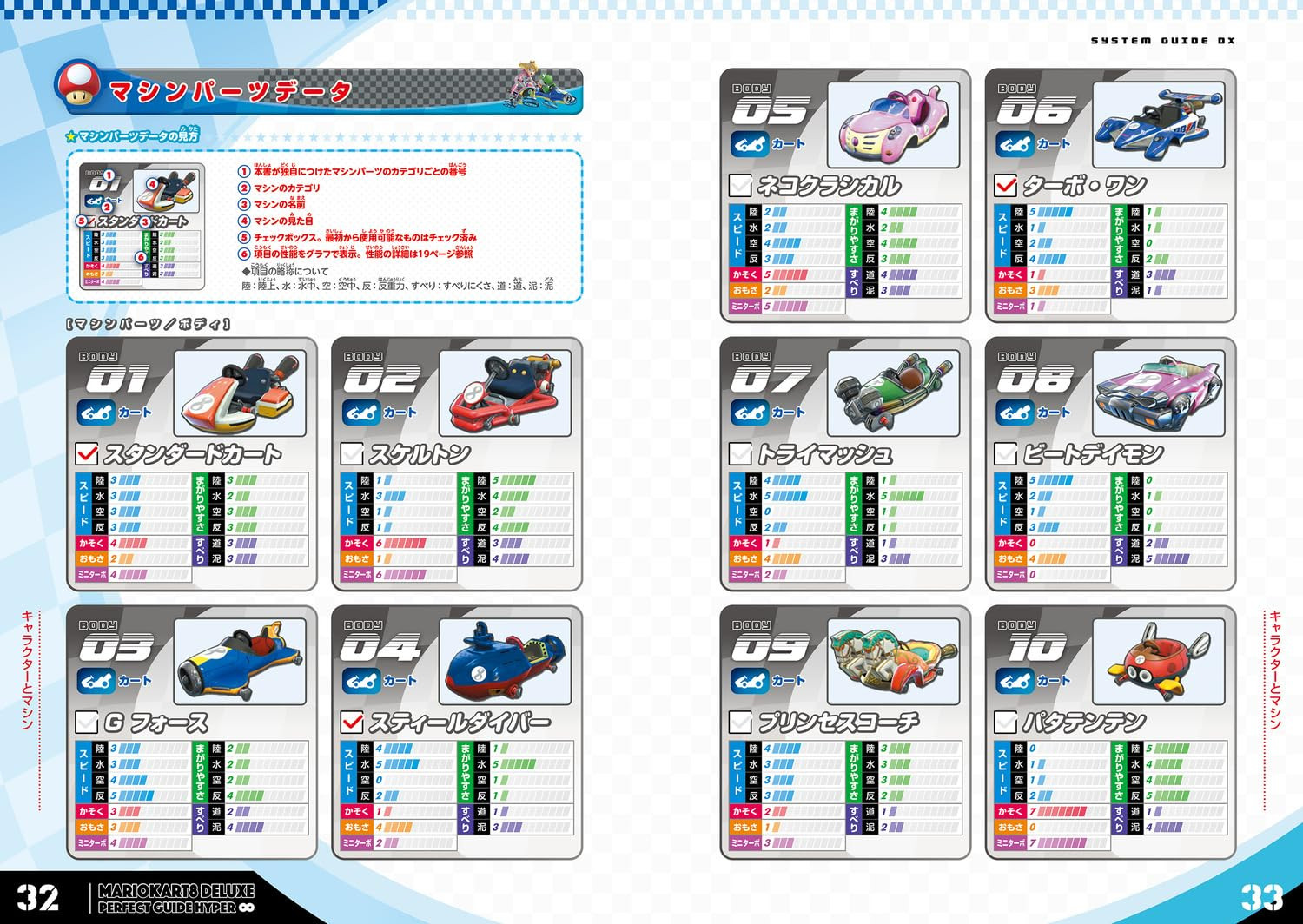Click the トライマッシュ name text
The image size is (1303, 924).
824,453
